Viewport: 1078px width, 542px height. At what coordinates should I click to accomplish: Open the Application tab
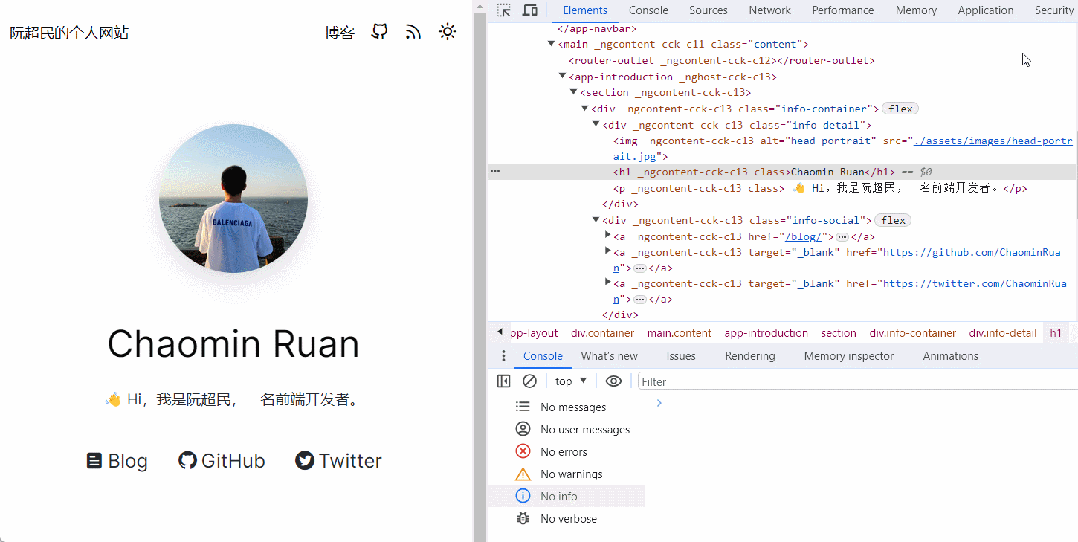[985, 10]
